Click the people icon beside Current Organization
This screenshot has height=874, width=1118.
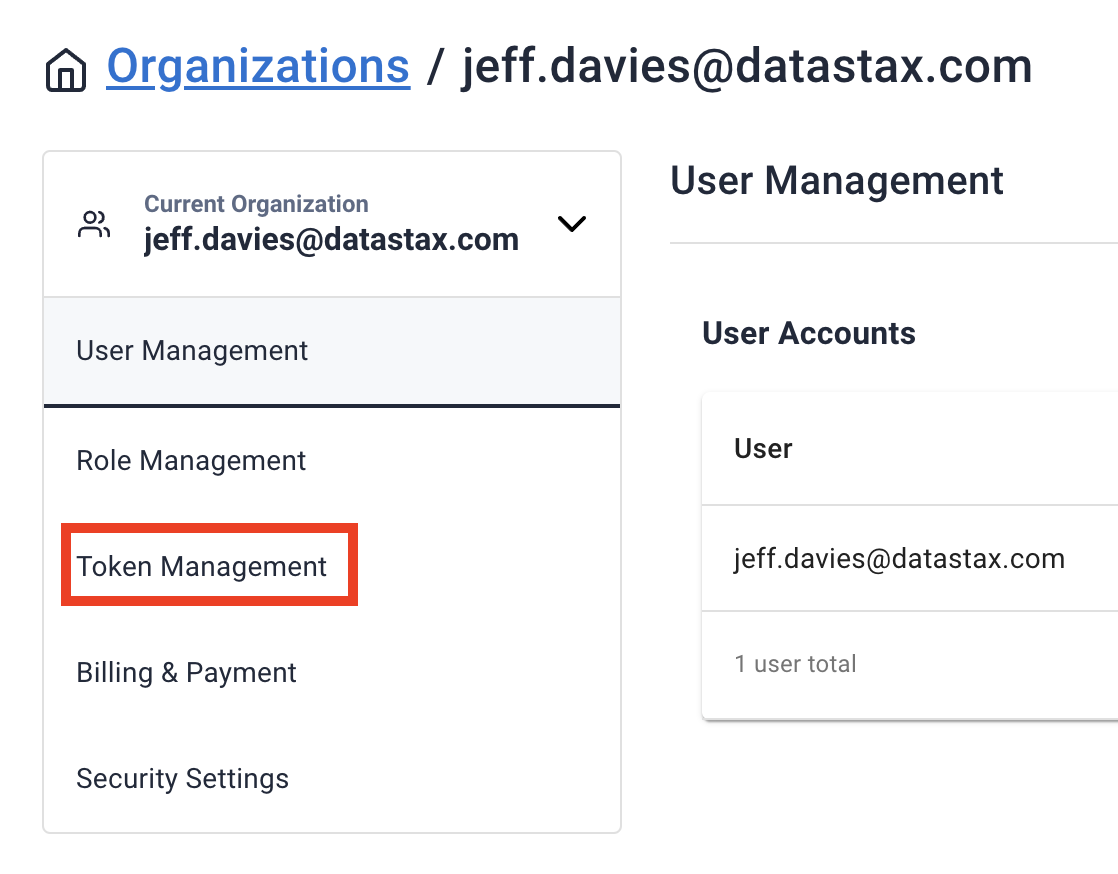(x=94, y=224)
